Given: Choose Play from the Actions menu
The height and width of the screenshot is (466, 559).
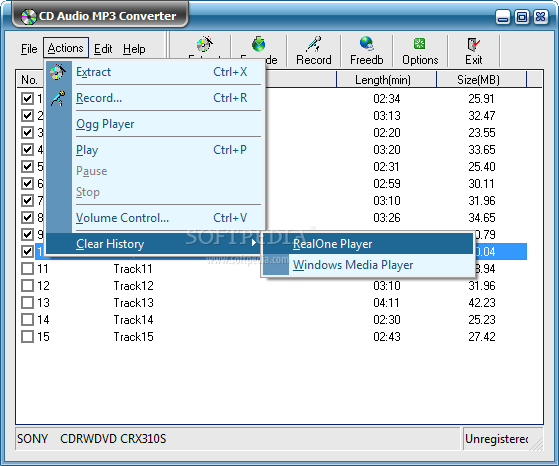Looking at the screenshot, I should (156, 150).
